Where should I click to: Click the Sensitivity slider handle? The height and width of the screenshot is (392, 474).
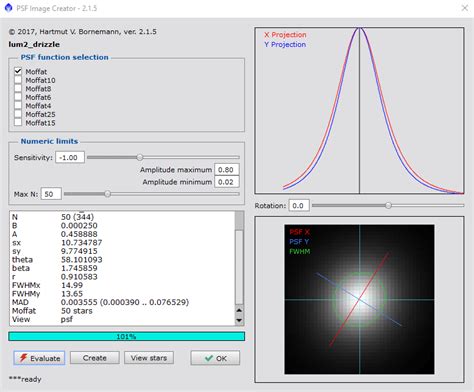click(140, 157)
